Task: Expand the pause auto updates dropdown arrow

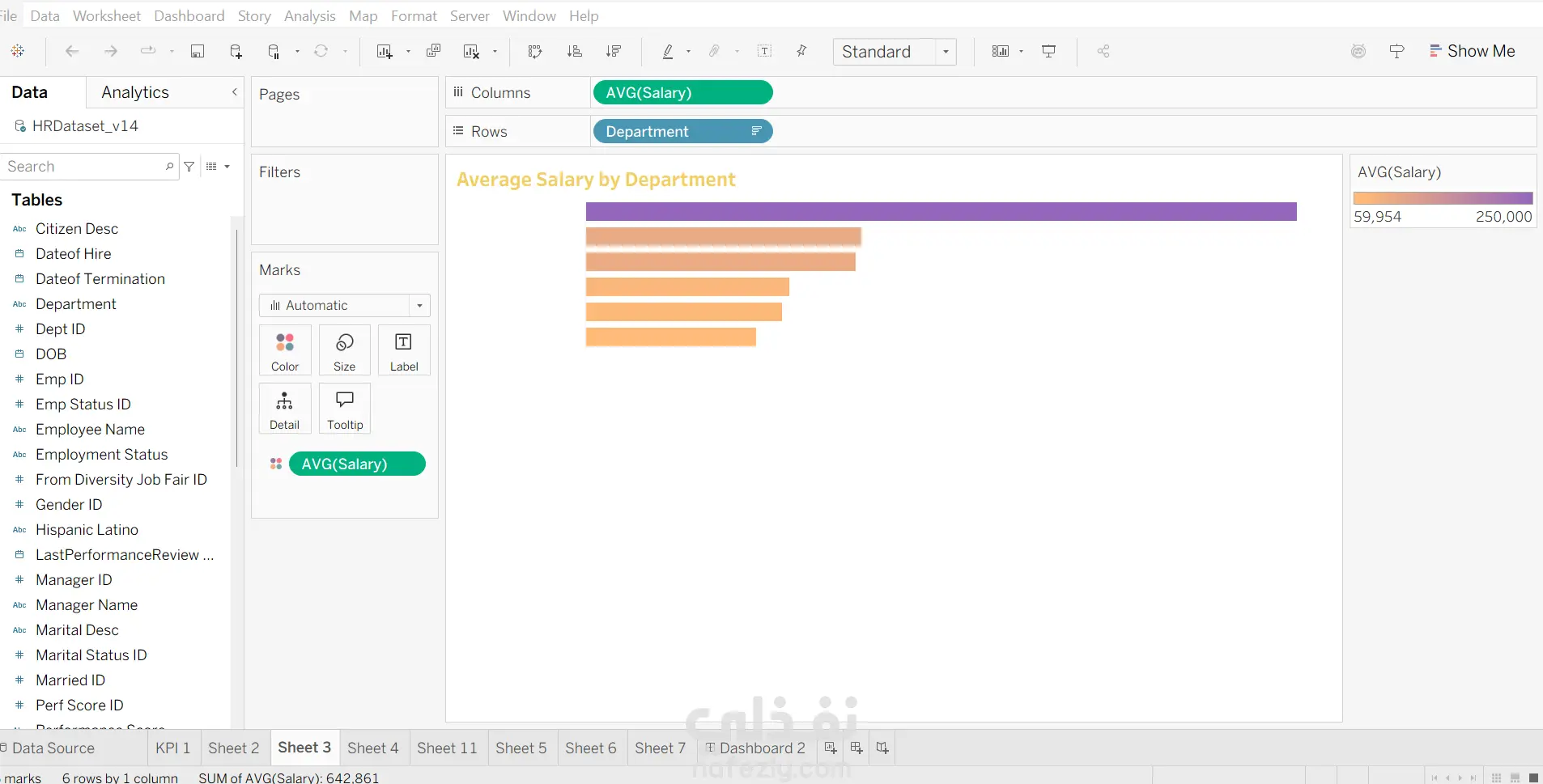Action: [297, 51]
